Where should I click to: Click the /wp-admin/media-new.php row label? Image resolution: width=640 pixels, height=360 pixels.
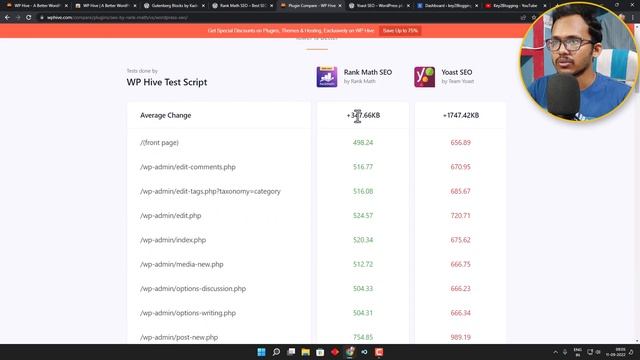click(182, 264)
